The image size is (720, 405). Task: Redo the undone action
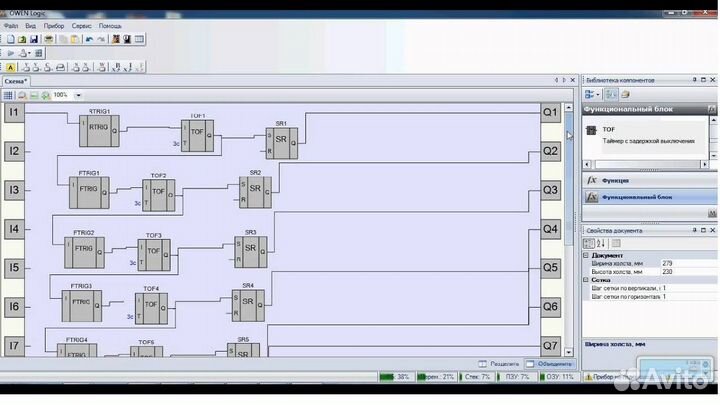(101, 39)
